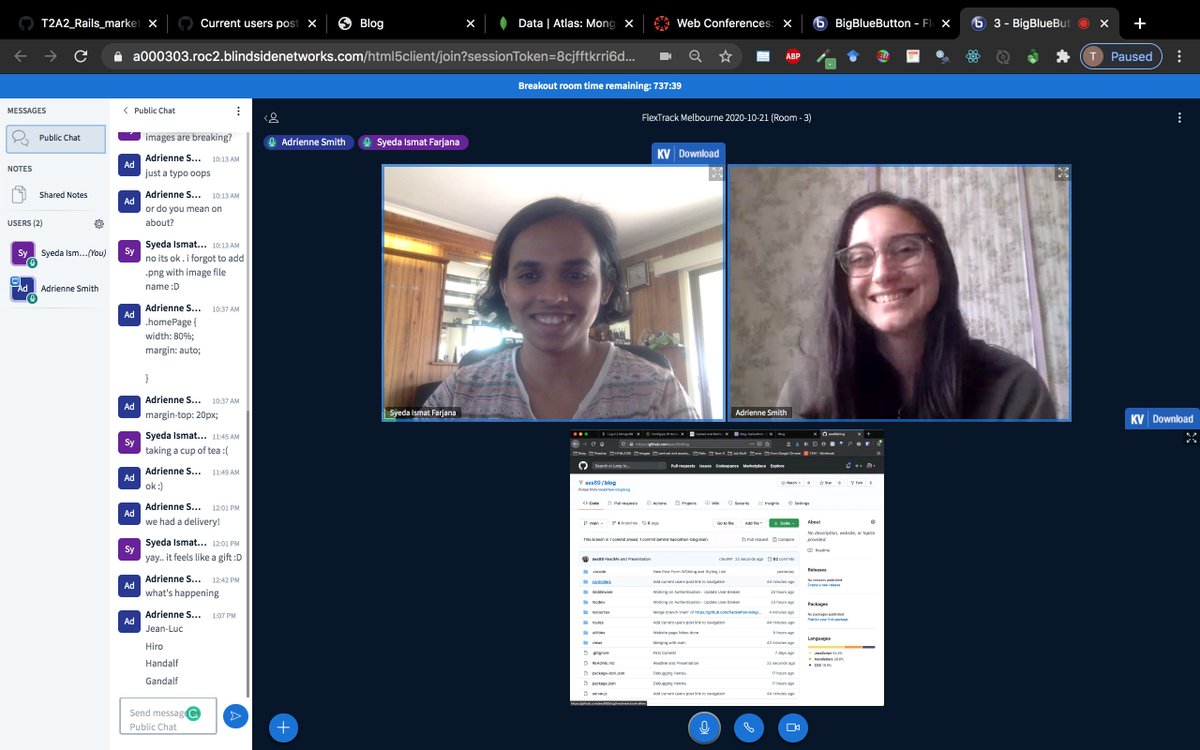
Task: Leave audio with the phone button
Action: (749, 728)
